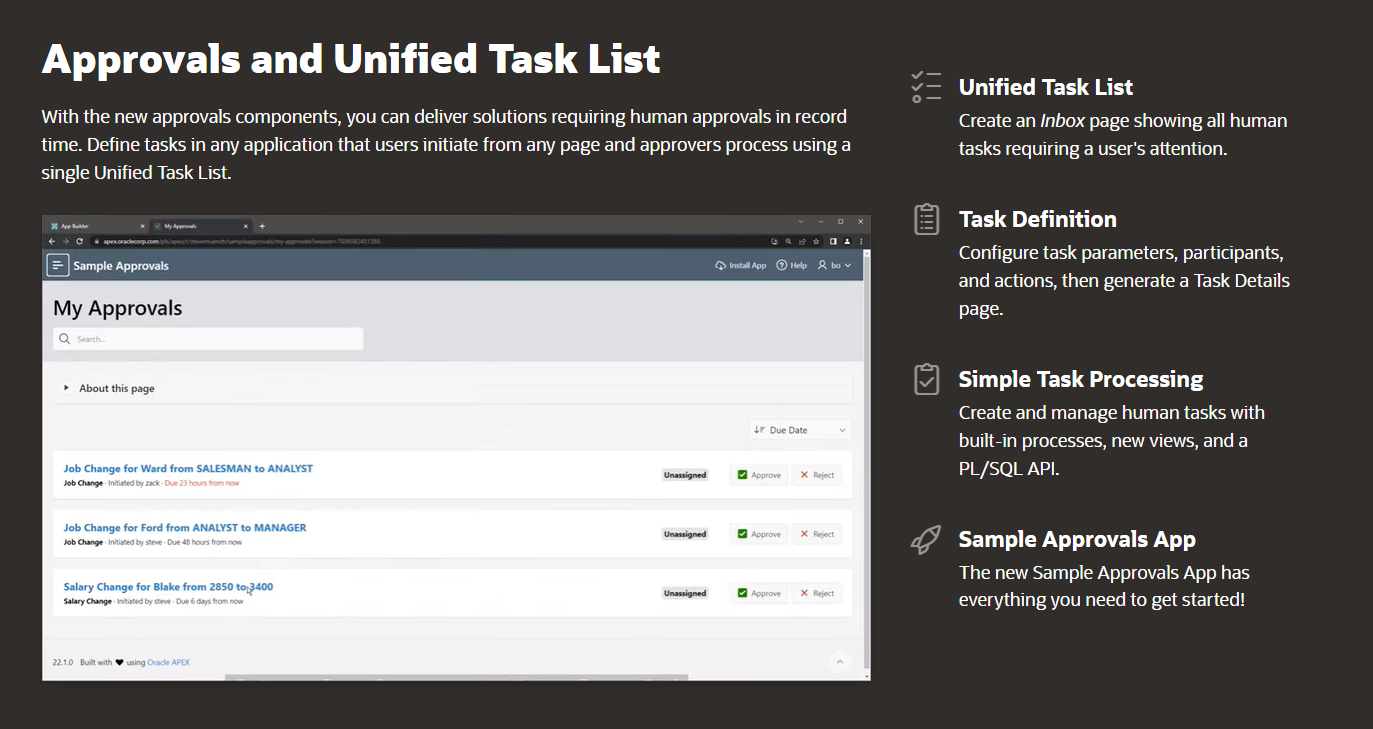This screenshot has height=729, width=1373.
Task: Click the Sample Approvals hamburger menu icon
Action: pos(58,265)
